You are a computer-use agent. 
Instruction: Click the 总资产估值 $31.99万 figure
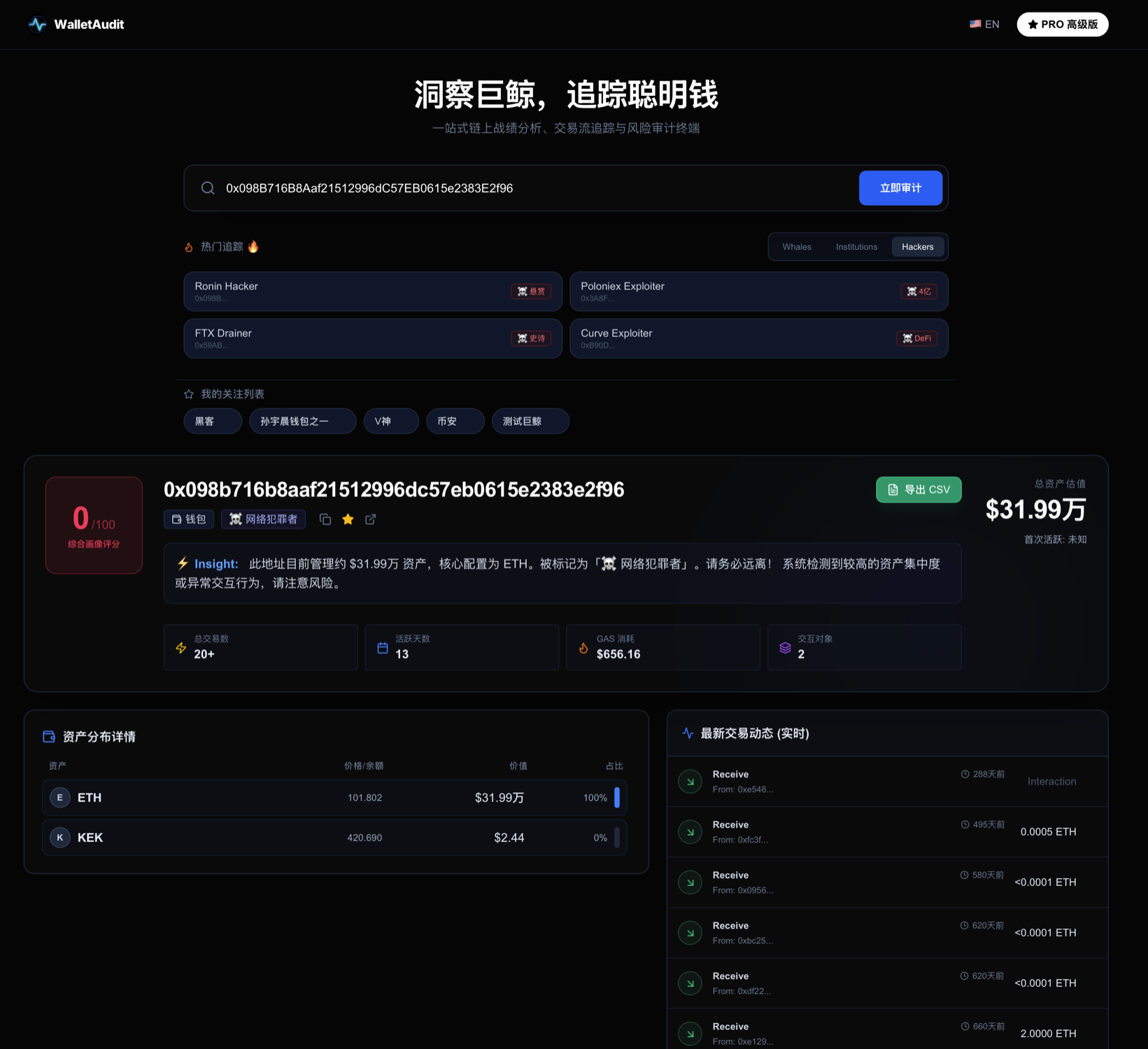[x=1036, y=510]
